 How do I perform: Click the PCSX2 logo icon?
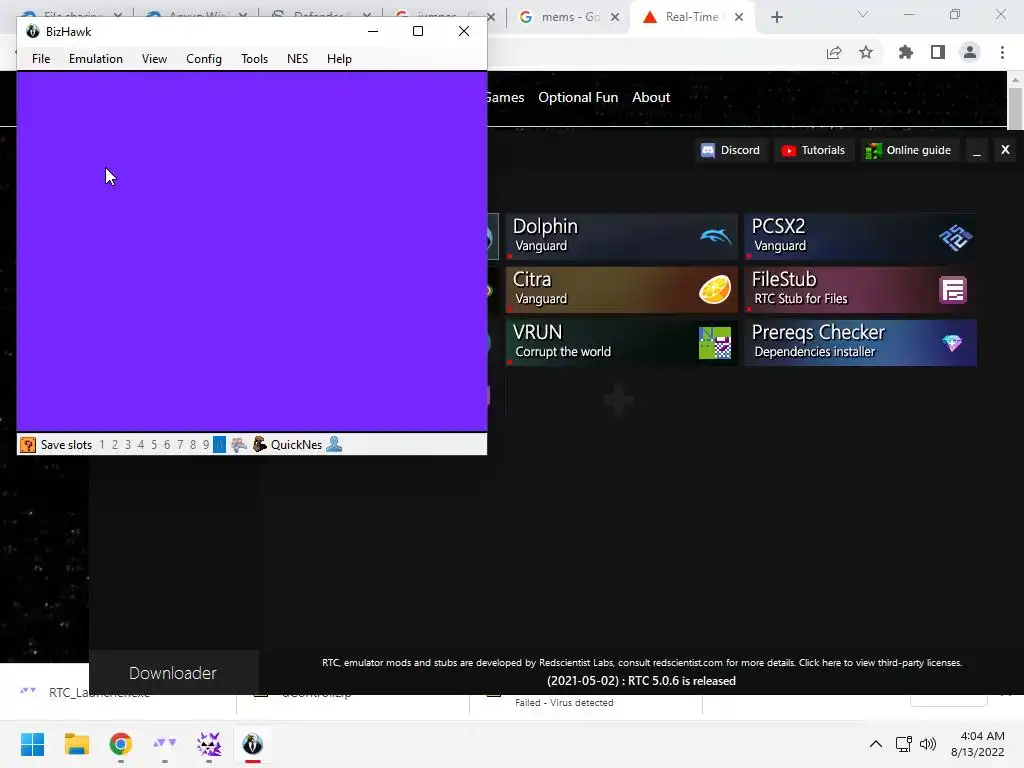955,237
